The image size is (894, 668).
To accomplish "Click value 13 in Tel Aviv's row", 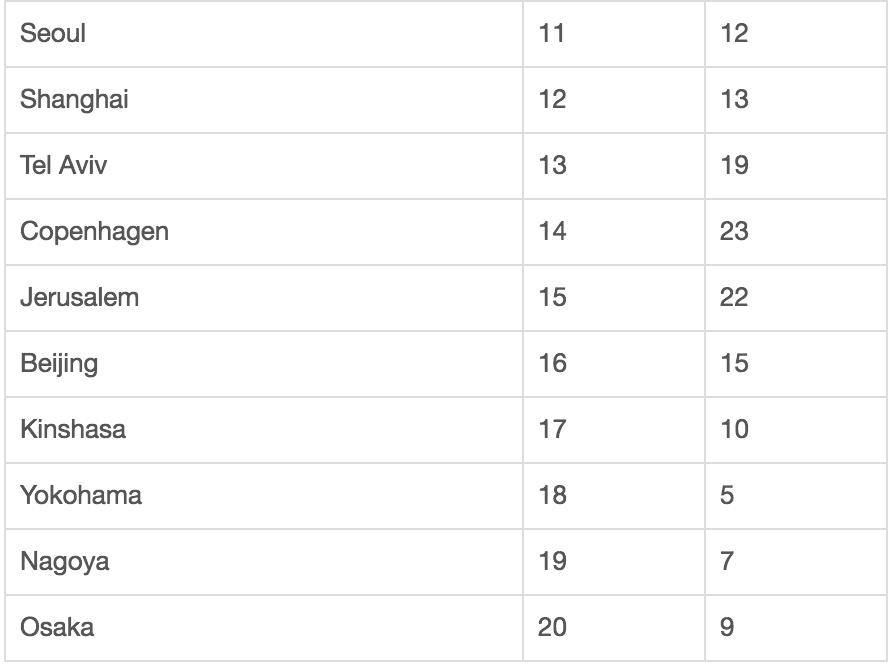I will [552, 166].
